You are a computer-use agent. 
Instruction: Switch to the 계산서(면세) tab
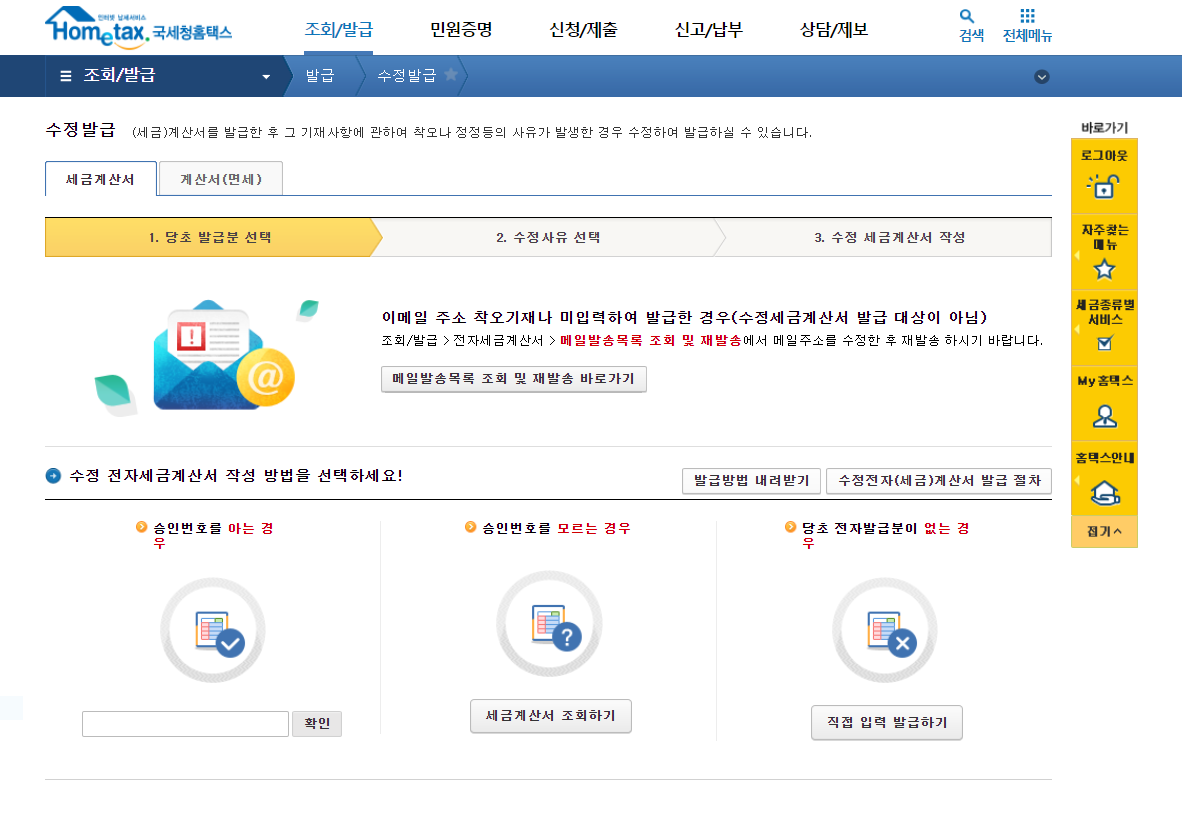pyautogui.click(x=219, y=179)
